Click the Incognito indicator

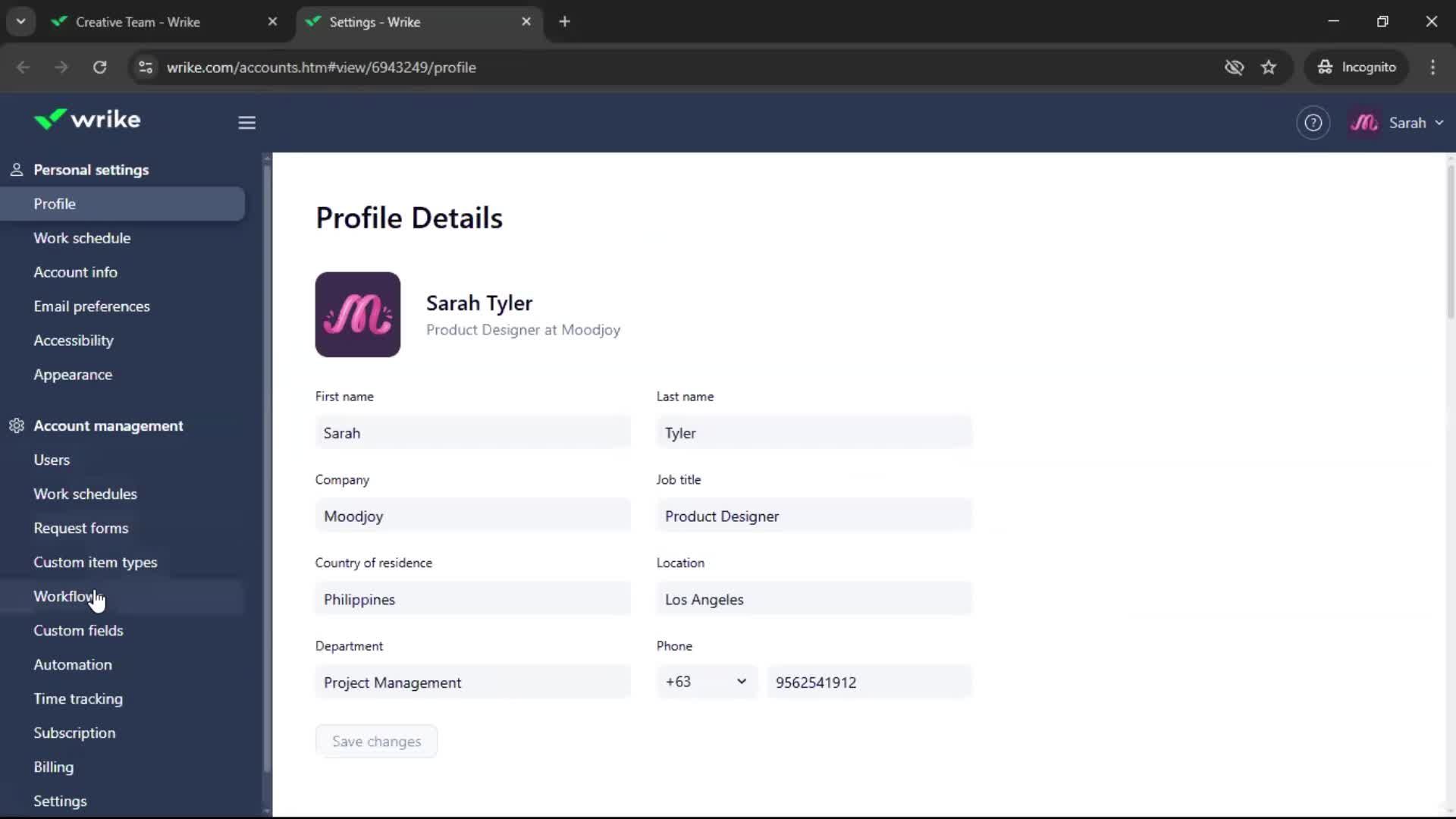(x=1357, y=67)
